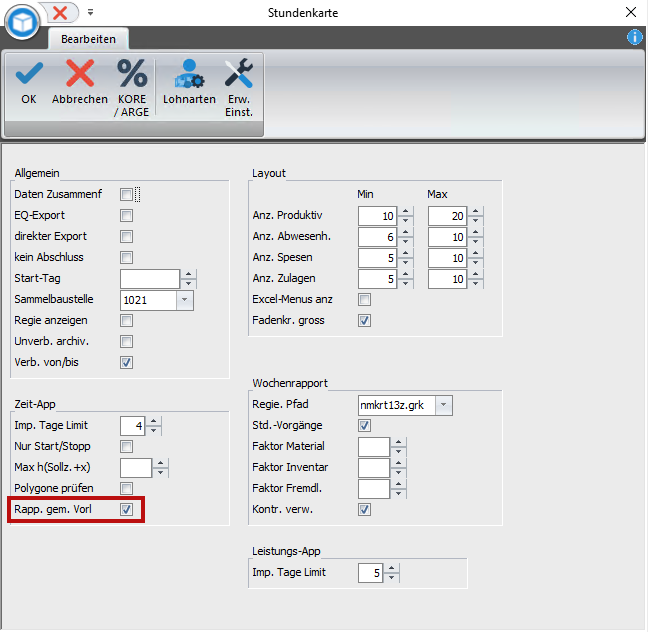Open the application cube menu button

point(22,23)
